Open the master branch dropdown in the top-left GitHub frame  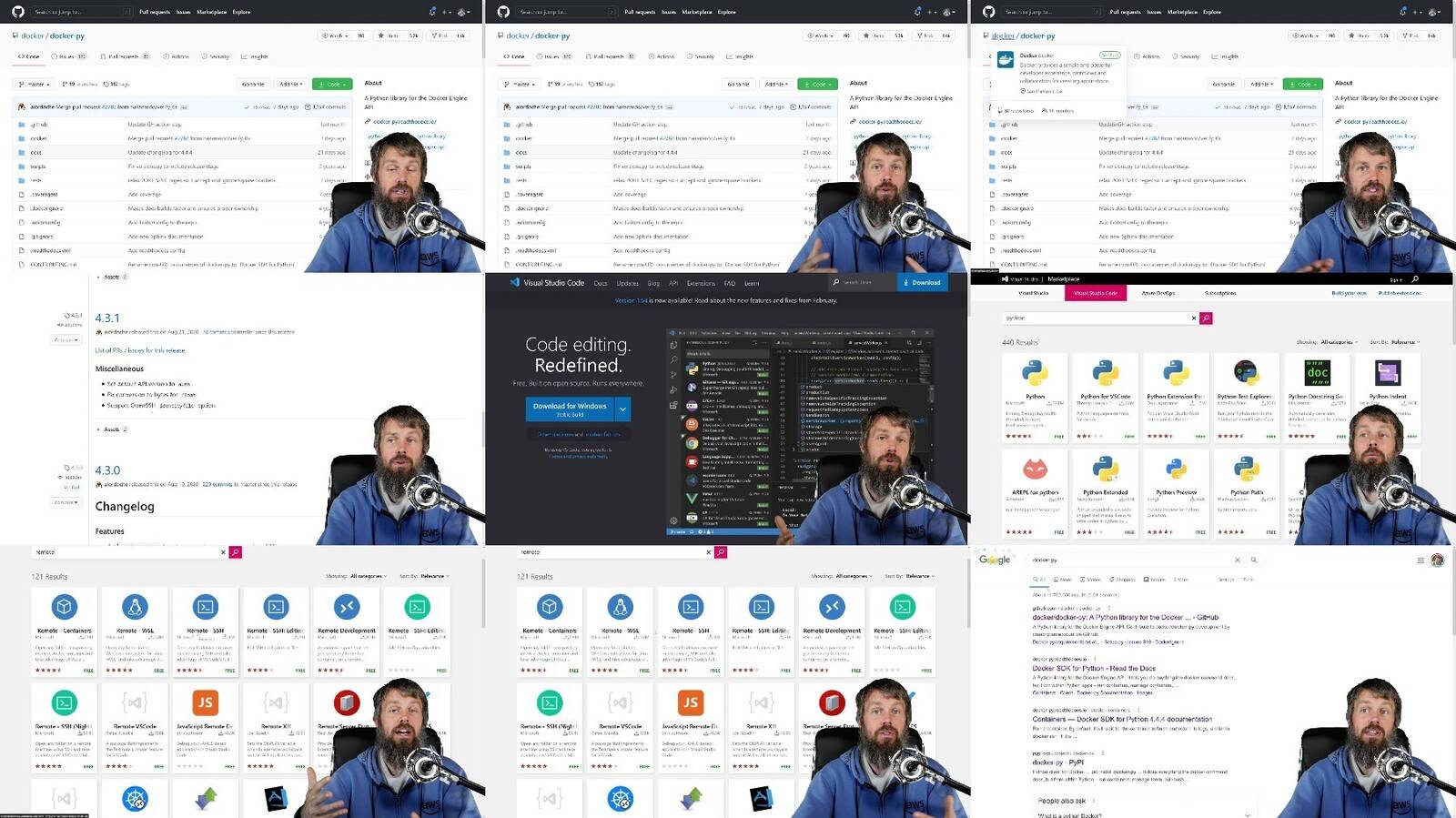(35, 84)
